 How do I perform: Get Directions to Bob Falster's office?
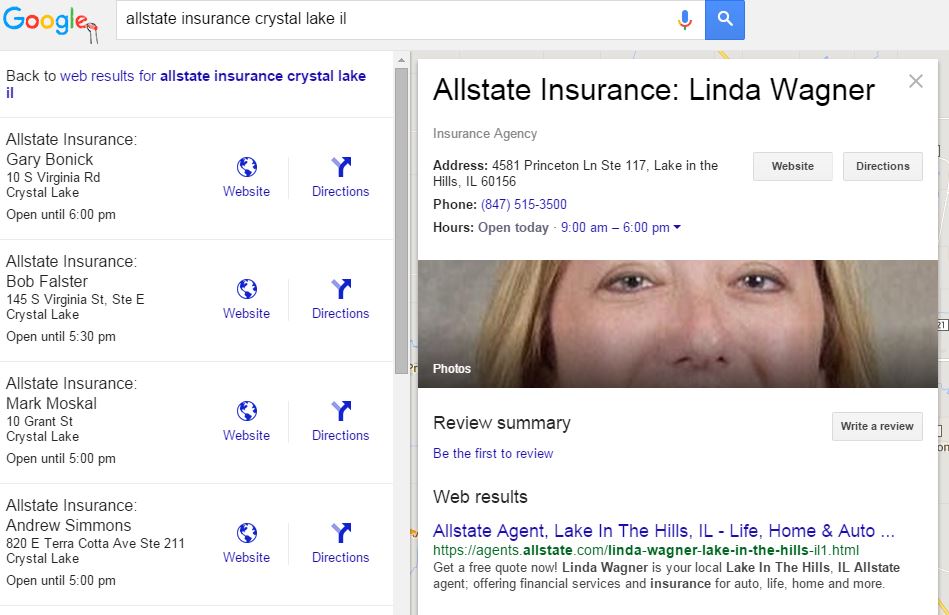[340, 290]
